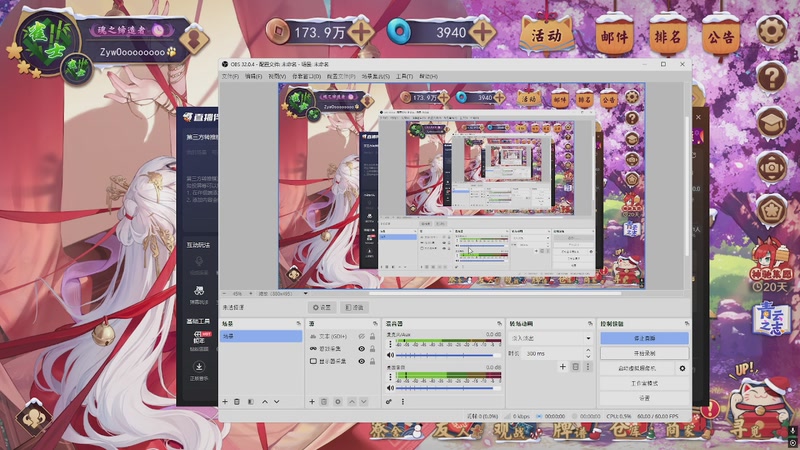
Task: Open preview scale dropdown arrow
Action: click(x=306, y=294)
